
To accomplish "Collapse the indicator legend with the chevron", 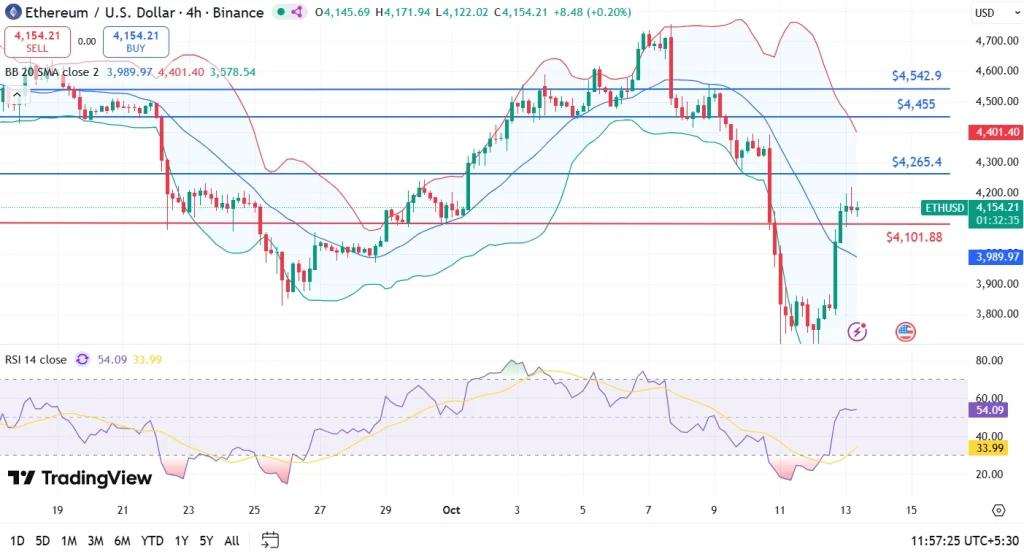I will coord(17,95).
